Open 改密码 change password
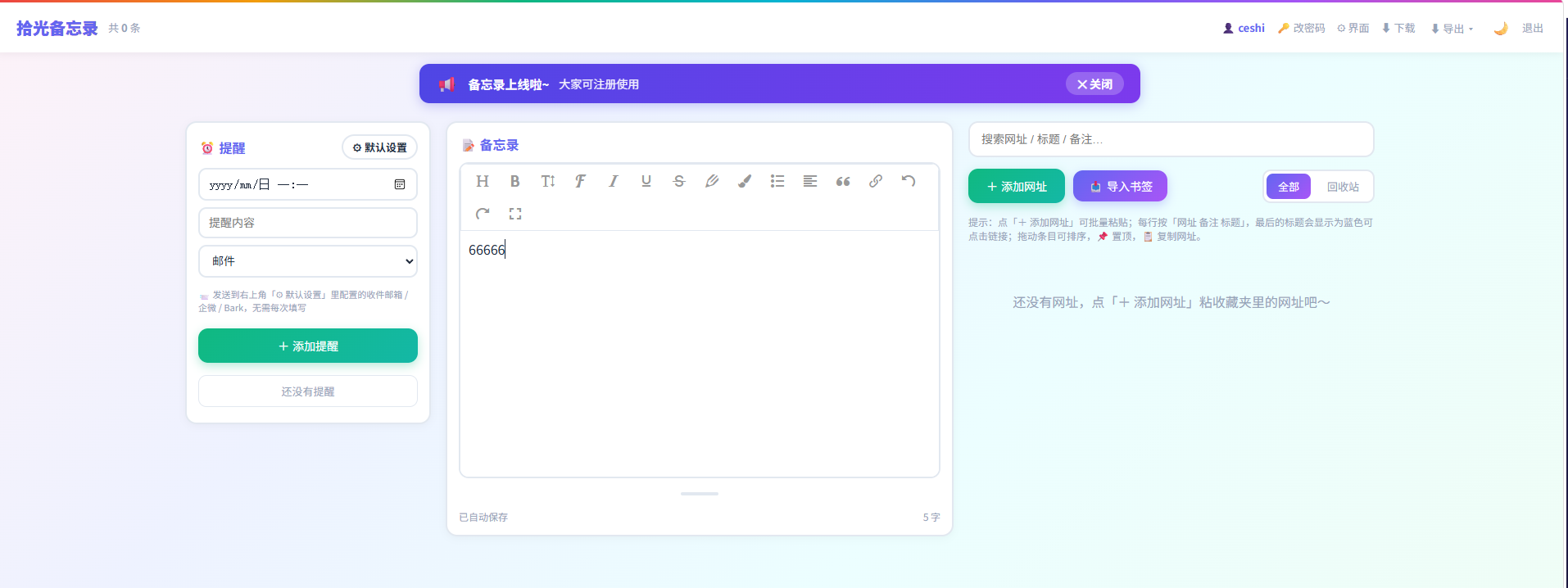Image resolution: width=1568 pixels, height=588 pixels. [1302, 28]
